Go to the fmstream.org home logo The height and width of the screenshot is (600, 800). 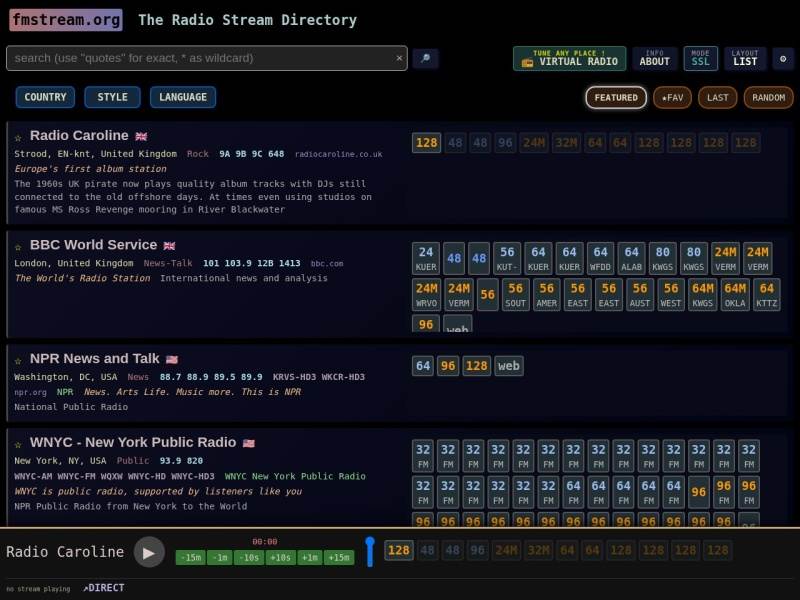tap(66, 20)
